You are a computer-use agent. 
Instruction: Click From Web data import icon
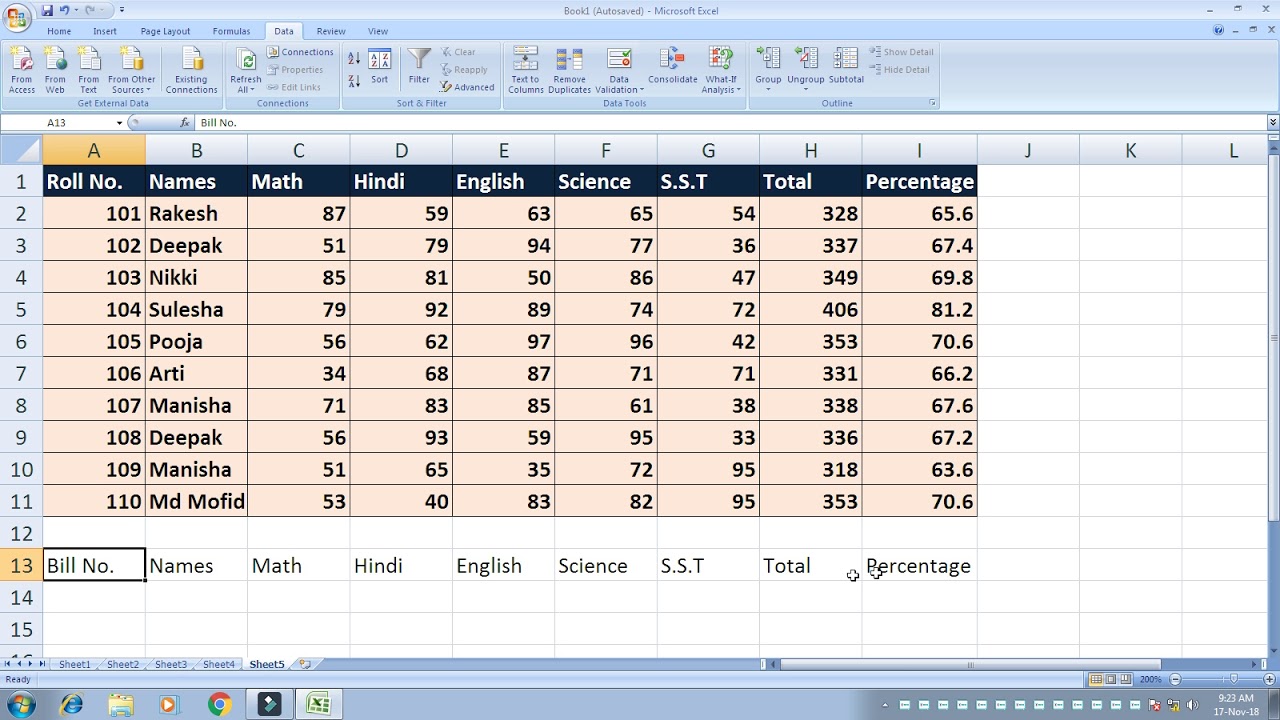[55, 70]
